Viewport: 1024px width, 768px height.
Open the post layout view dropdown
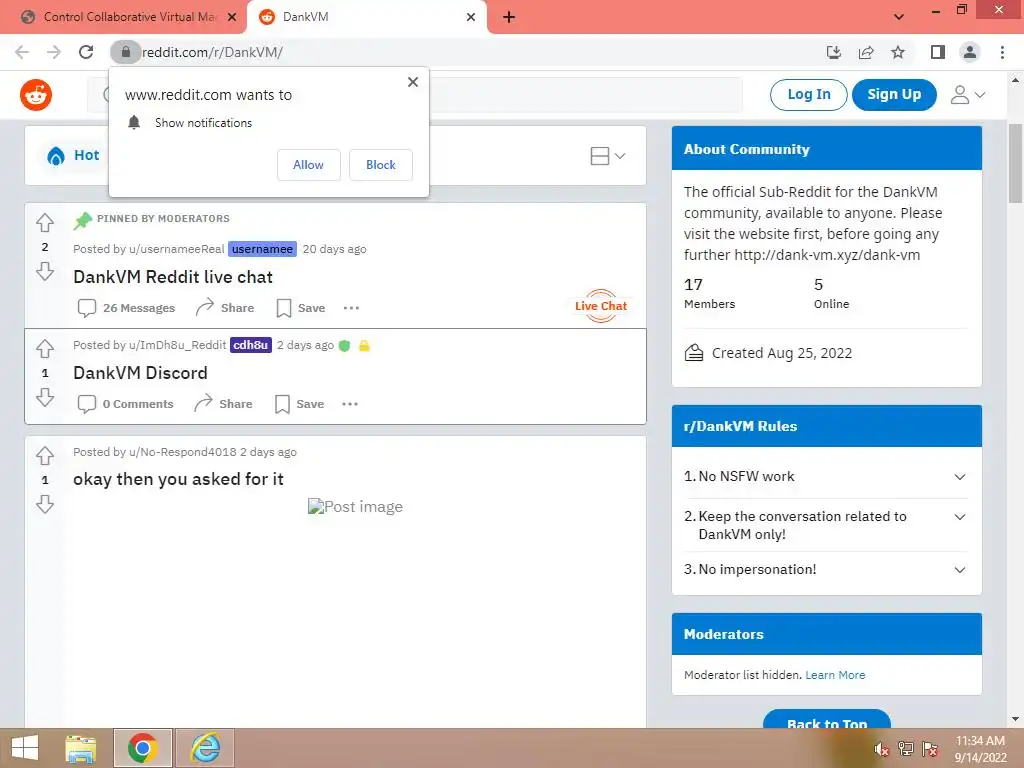click(x=608, y=155)
